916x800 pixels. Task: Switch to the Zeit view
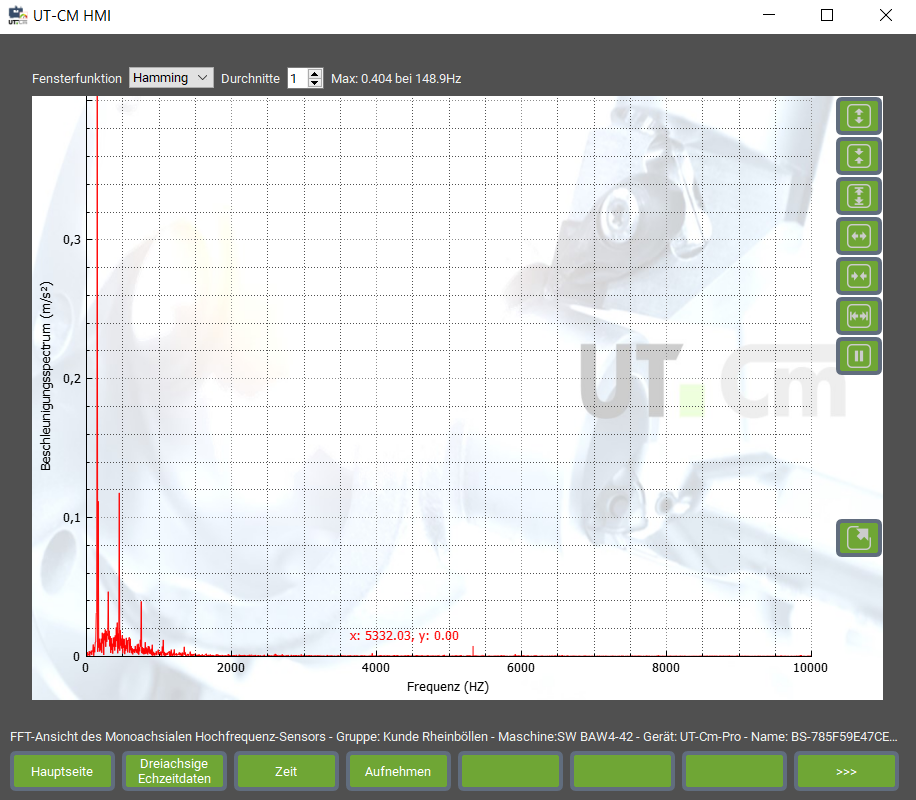[x=286, y=771]
